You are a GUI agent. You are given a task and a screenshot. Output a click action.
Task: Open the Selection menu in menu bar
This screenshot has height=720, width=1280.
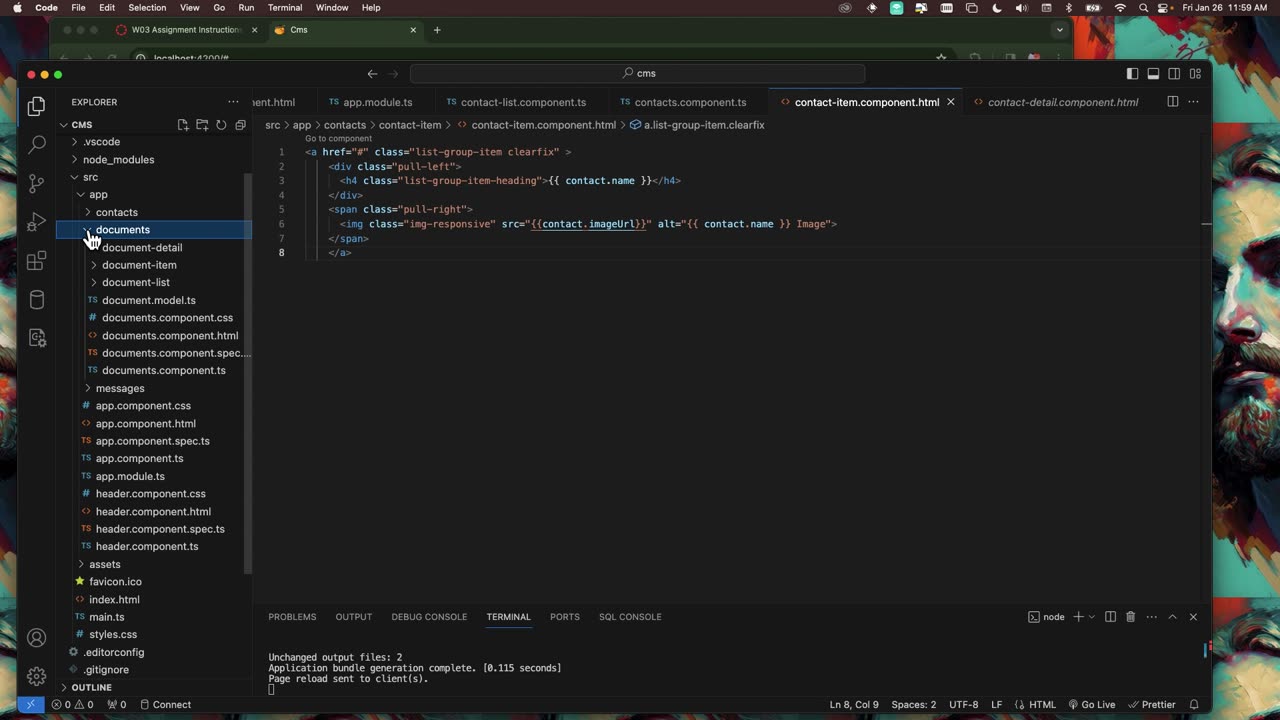tap(147, 8)
